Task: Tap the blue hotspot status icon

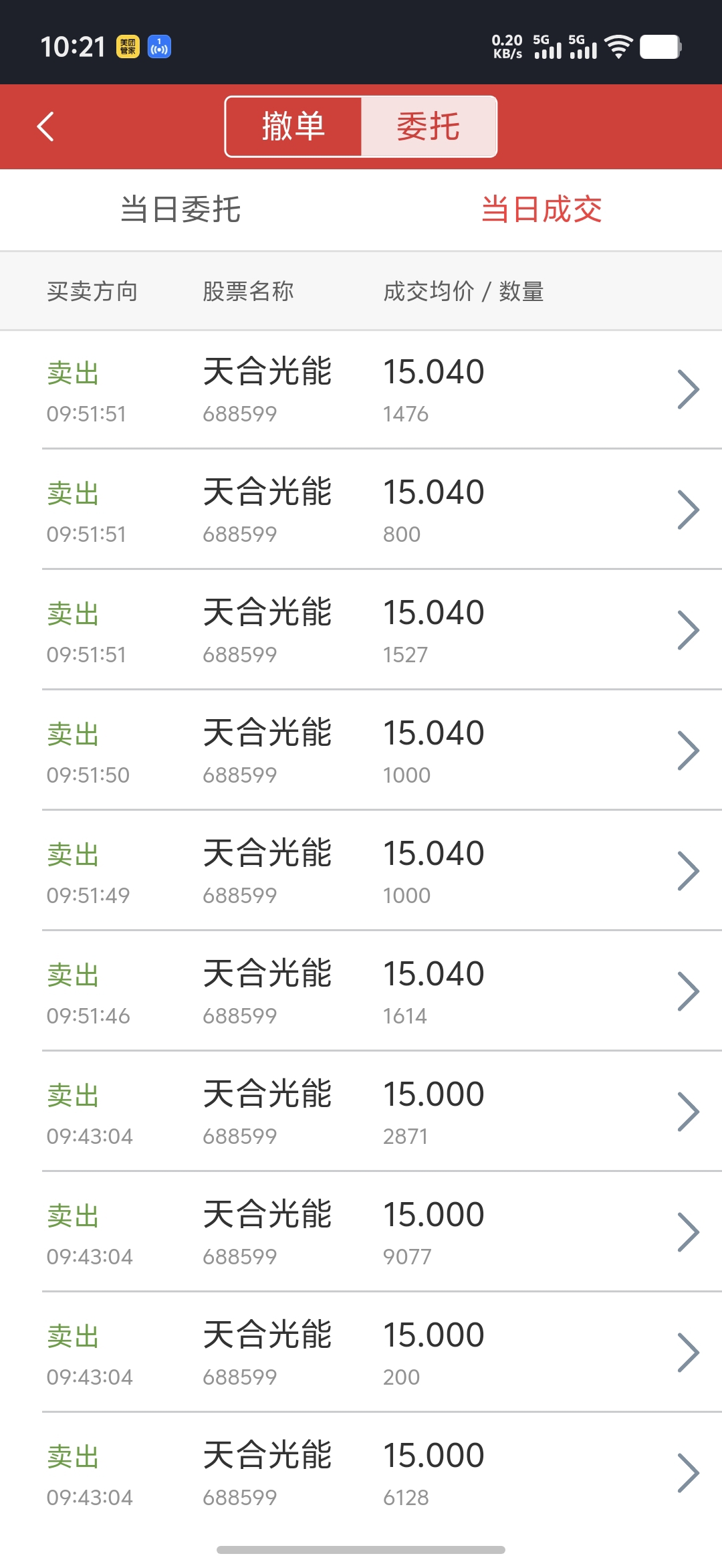Action: point(159,47)
